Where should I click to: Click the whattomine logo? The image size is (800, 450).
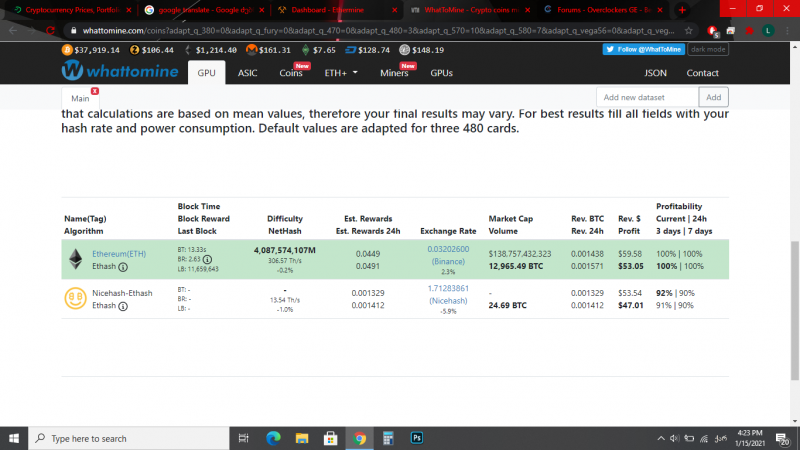119,72
